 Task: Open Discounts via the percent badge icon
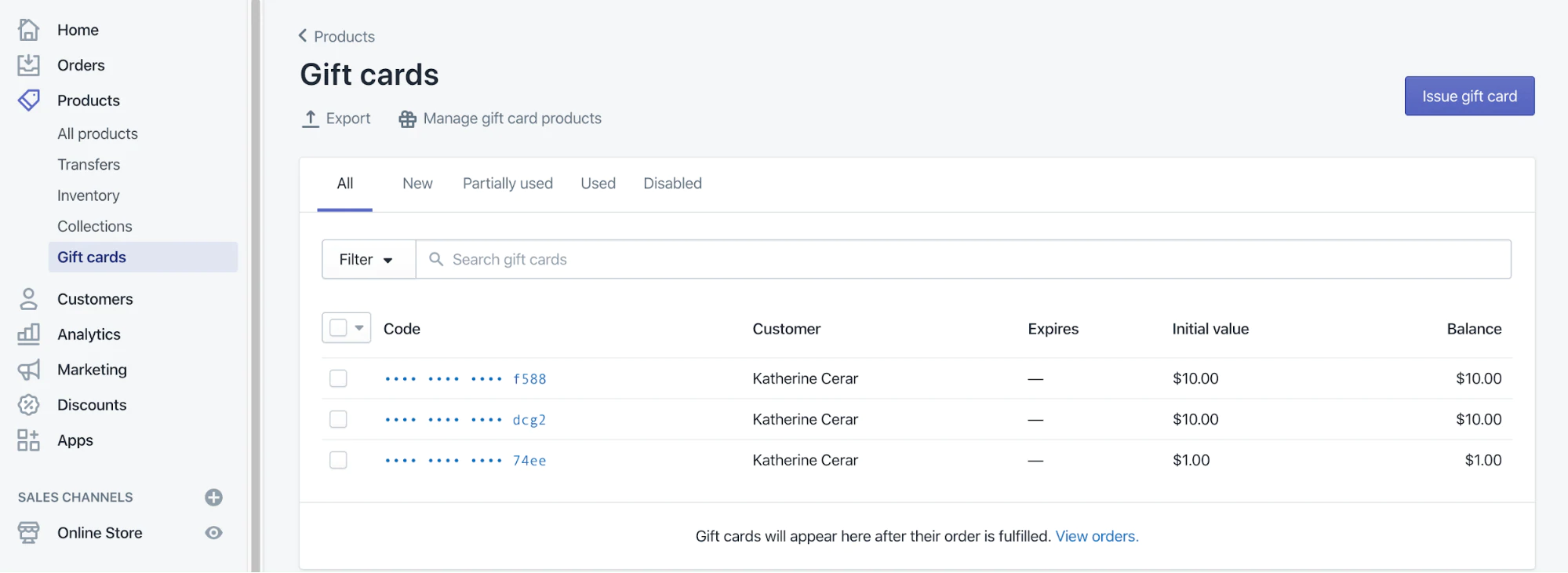click(28, 405)
